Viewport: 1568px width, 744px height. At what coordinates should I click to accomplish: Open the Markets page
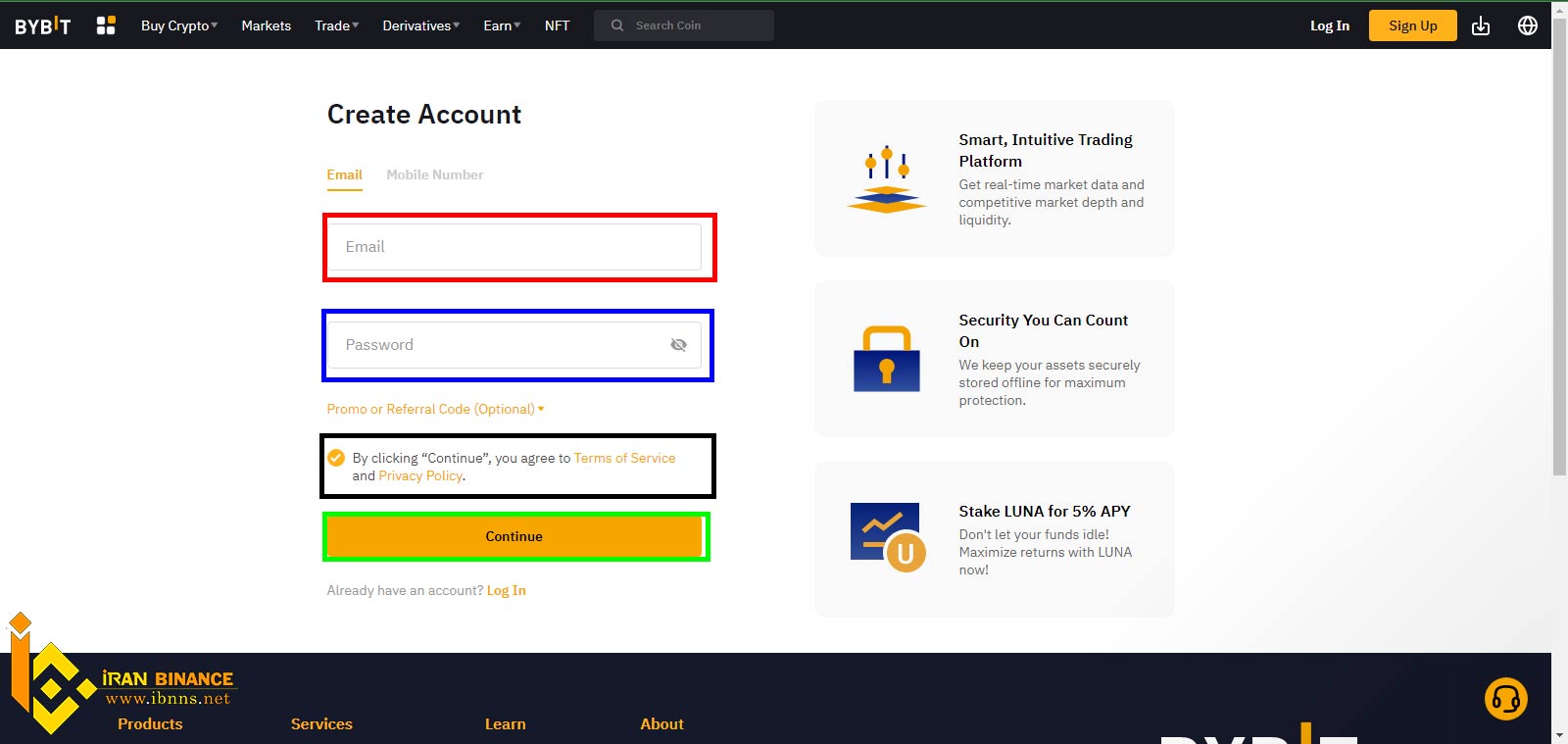[x=267, y=25]
